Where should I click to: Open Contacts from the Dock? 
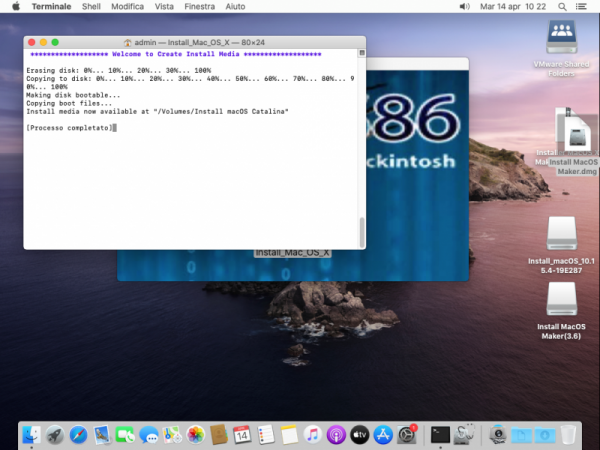pos(219,435)
